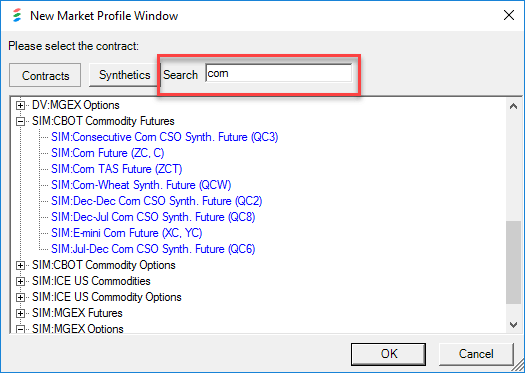Select SIM:ICE US Commodity Options label

coord(106,297)
